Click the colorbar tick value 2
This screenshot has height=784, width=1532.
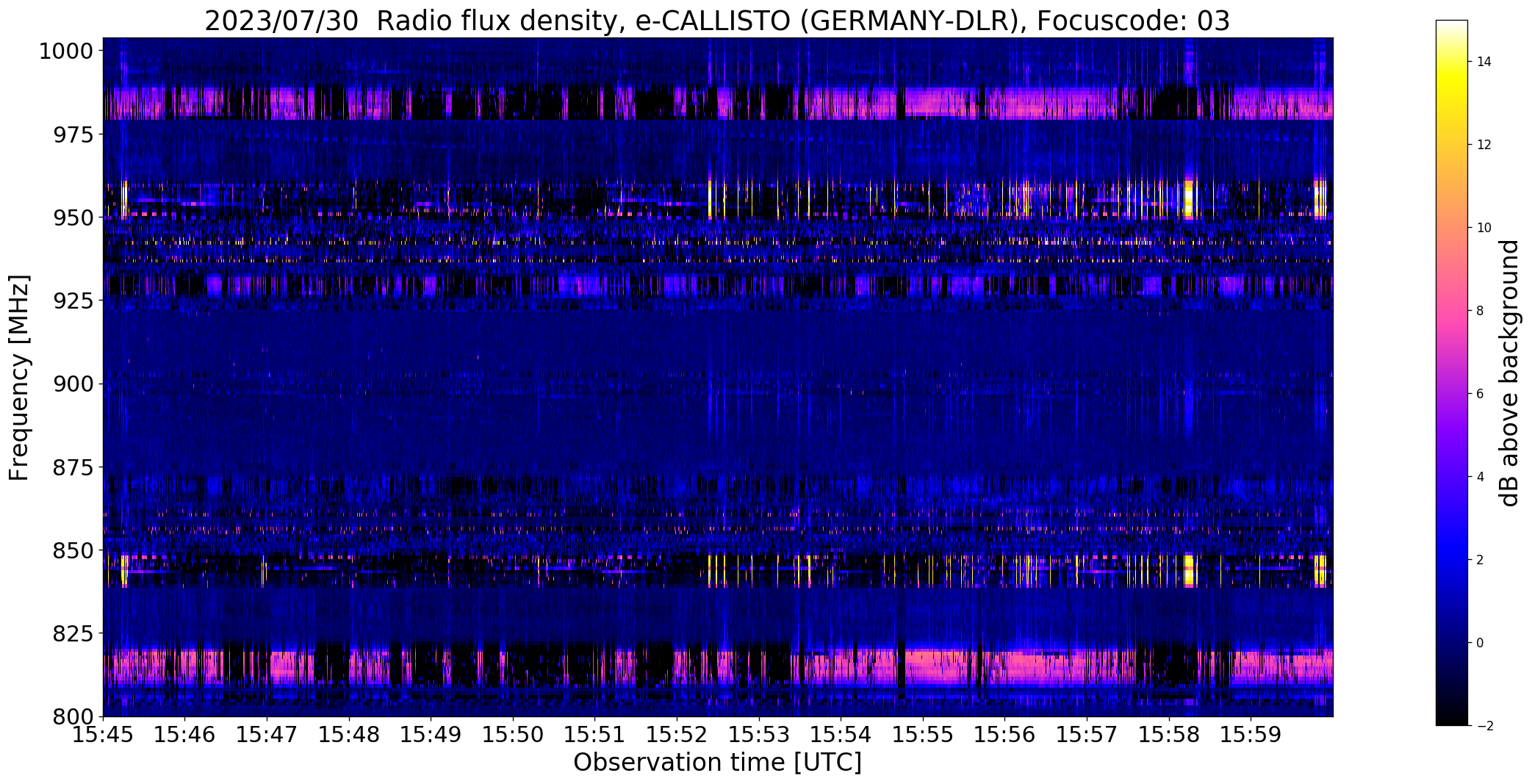[x=1480, y=560]
